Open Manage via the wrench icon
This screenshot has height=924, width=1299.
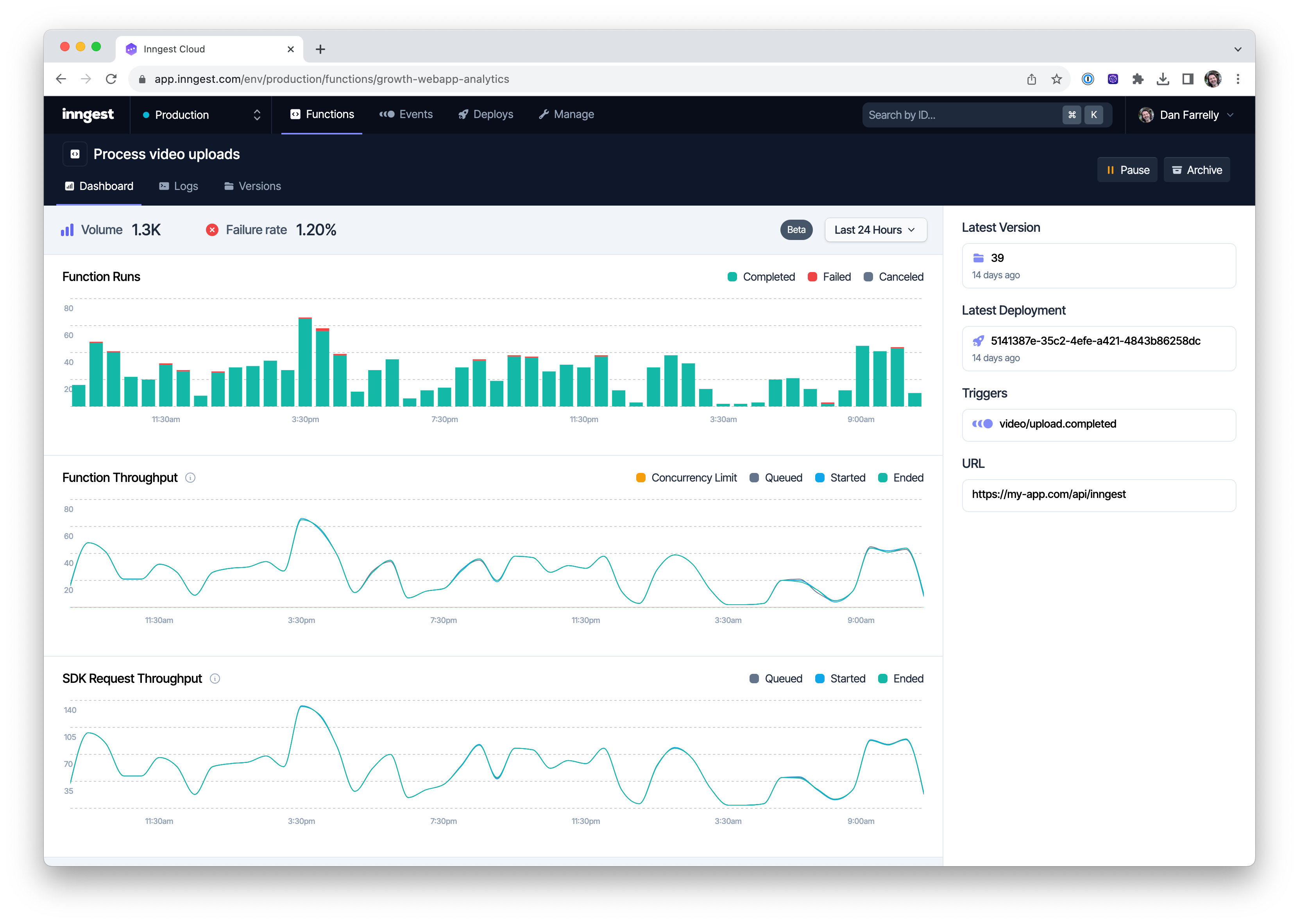point(544,114)
